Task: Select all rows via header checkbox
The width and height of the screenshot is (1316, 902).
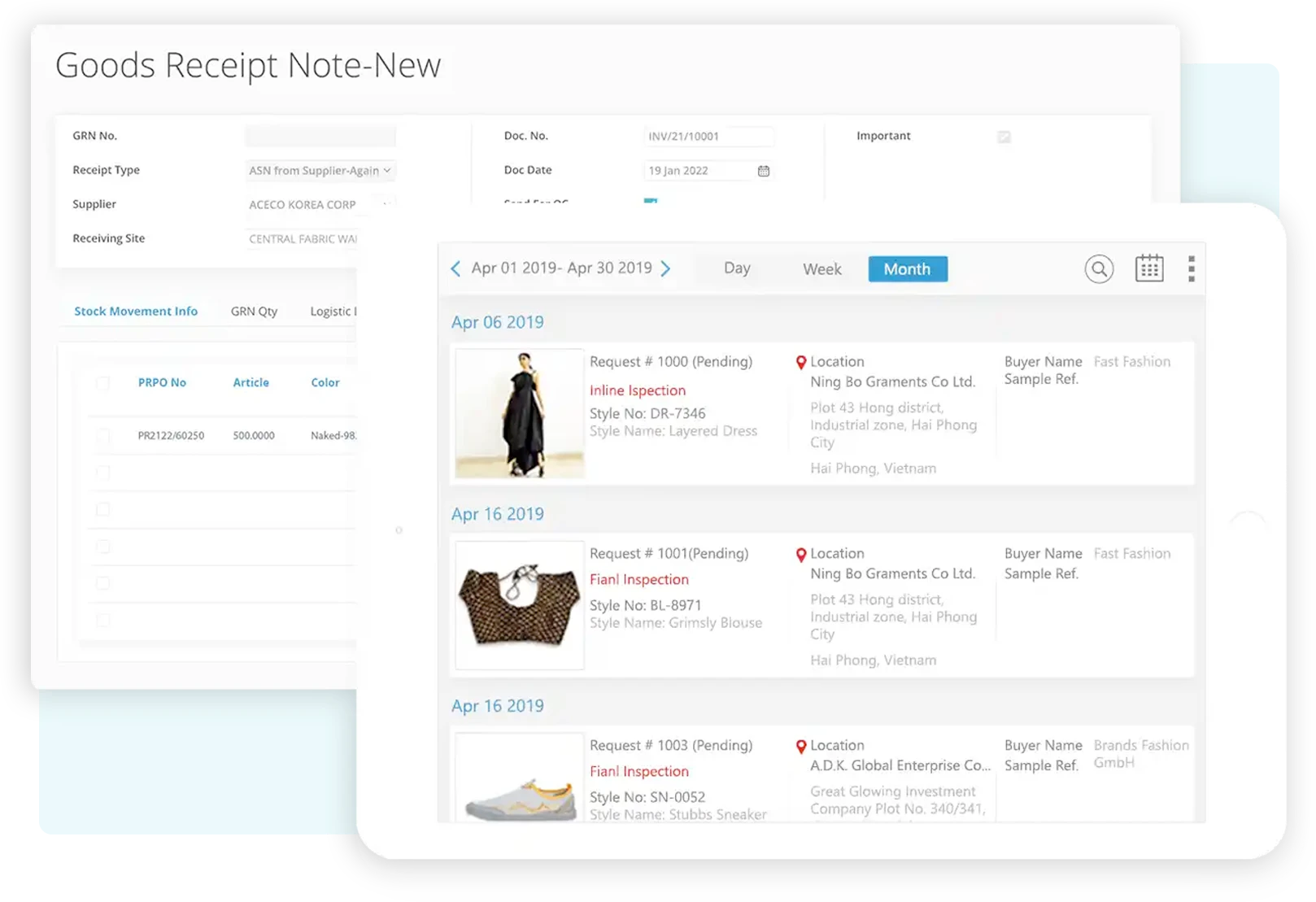Action: pos(103,382)
